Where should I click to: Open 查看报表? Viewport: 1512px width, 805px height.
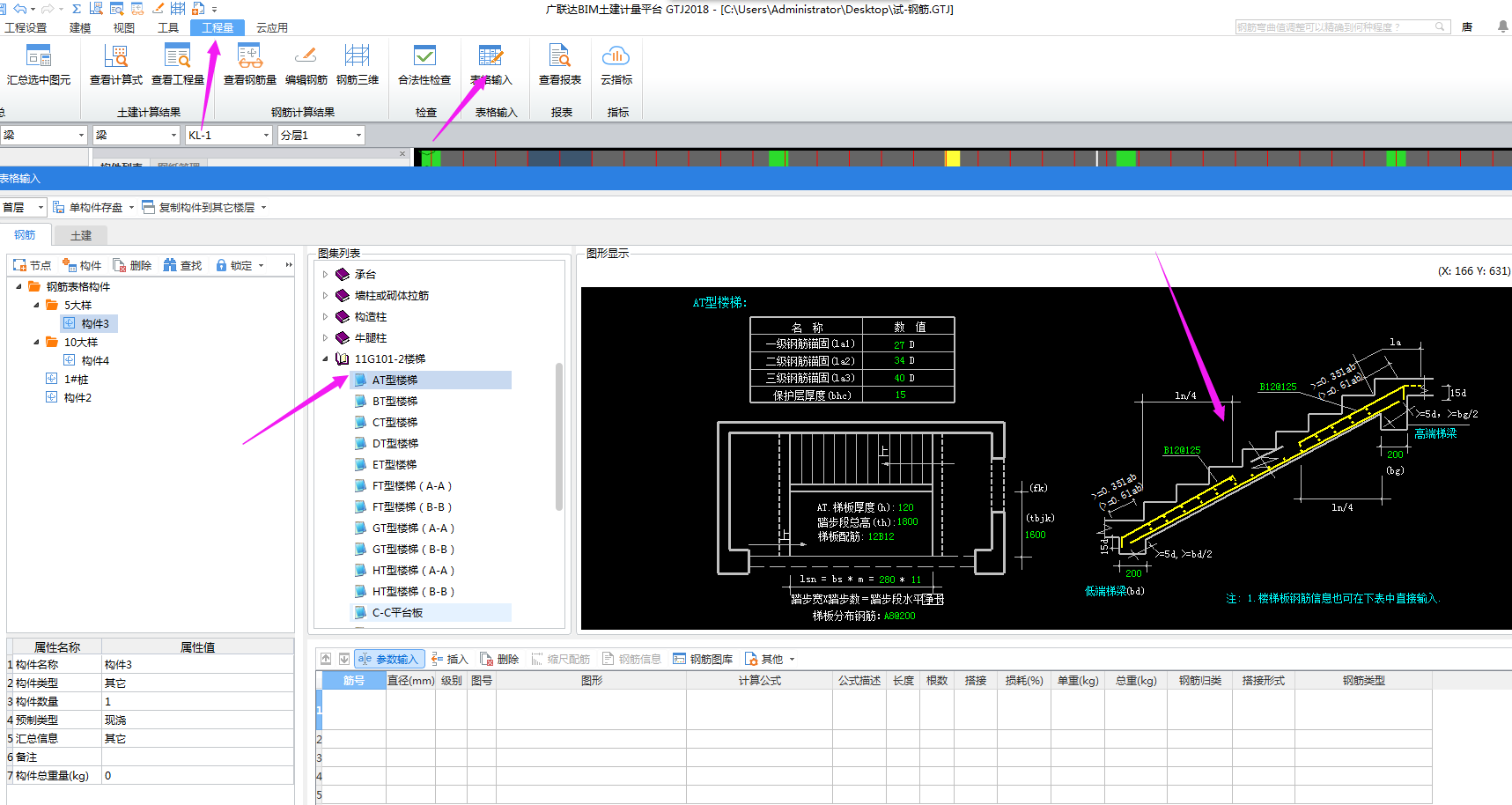coord(560,65)
